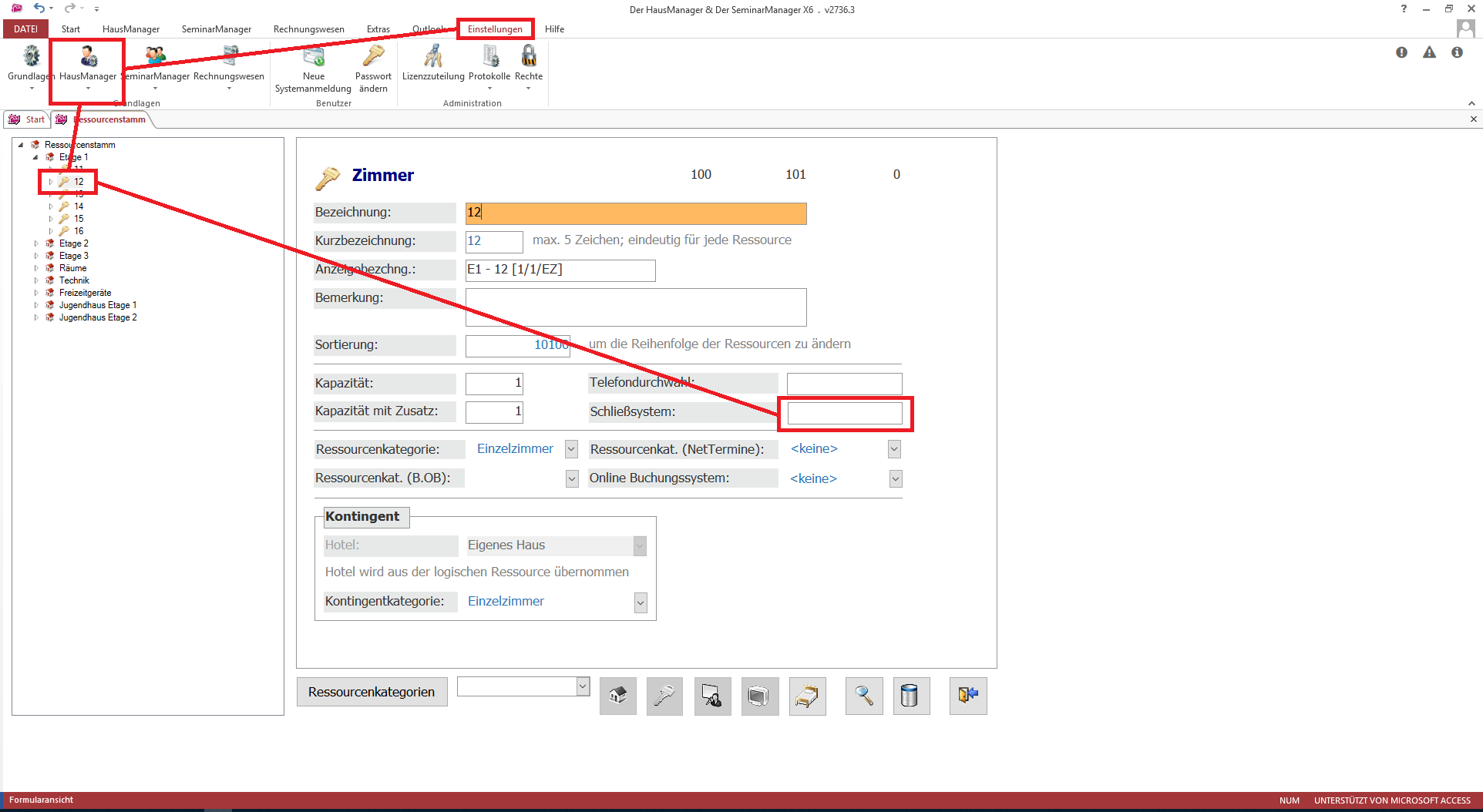1483x812 pixels.
Task: Click the magnifying glass search button
Action: tap(864, 696)
